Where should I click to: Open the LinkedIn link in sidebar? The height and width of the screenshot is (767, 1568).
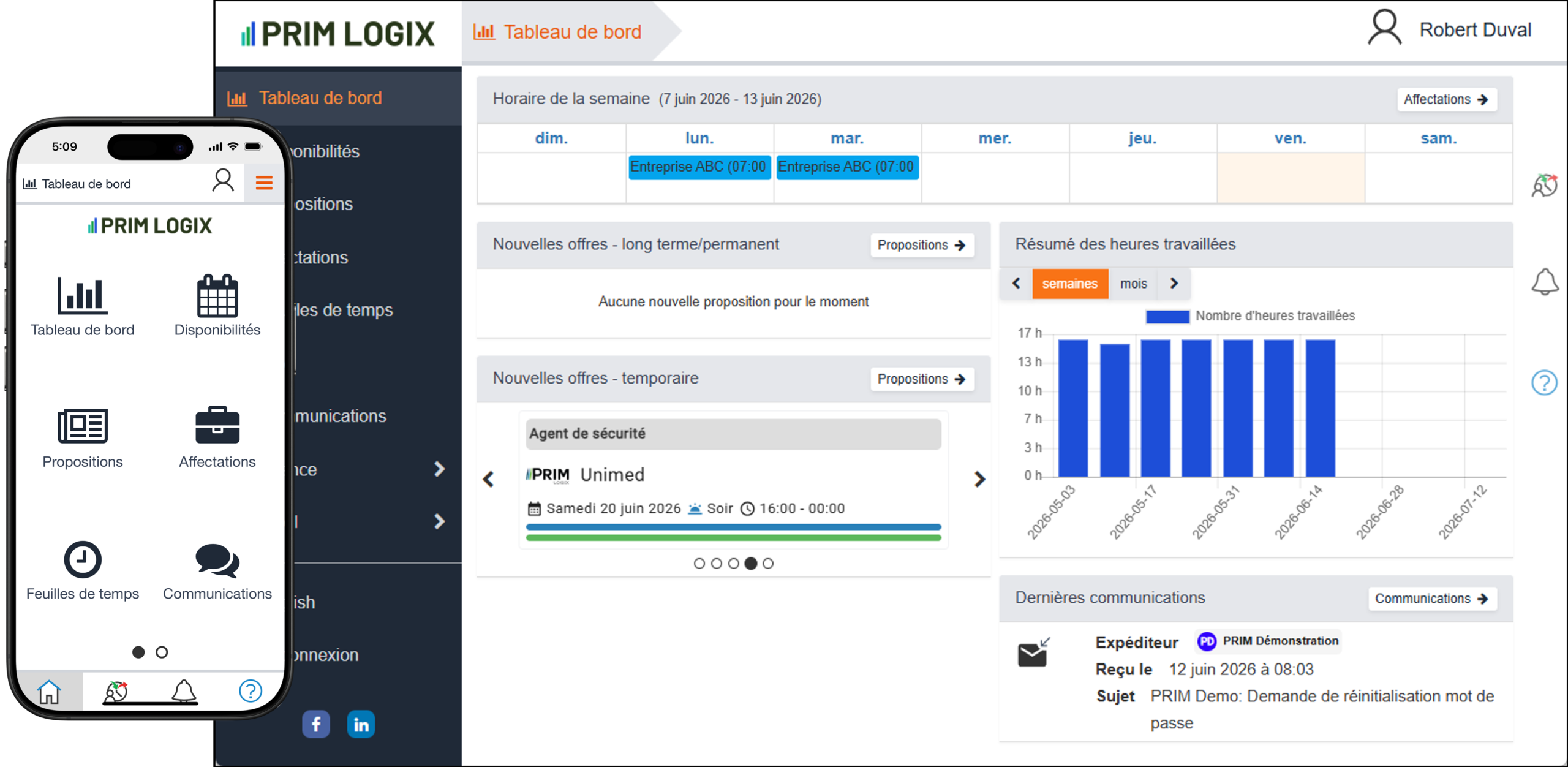[x=361, y=724]
